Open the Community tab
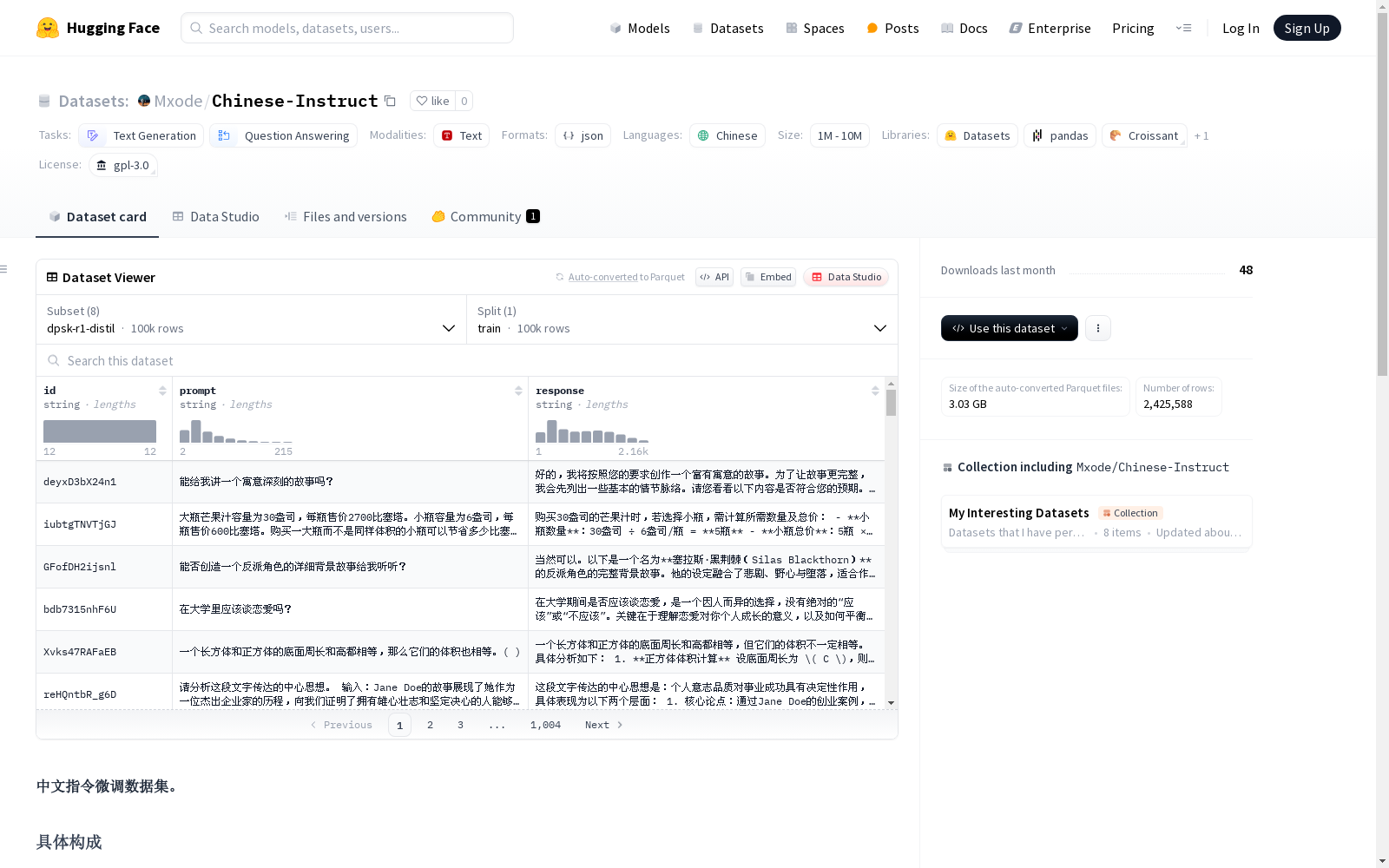 pos(486,216)
